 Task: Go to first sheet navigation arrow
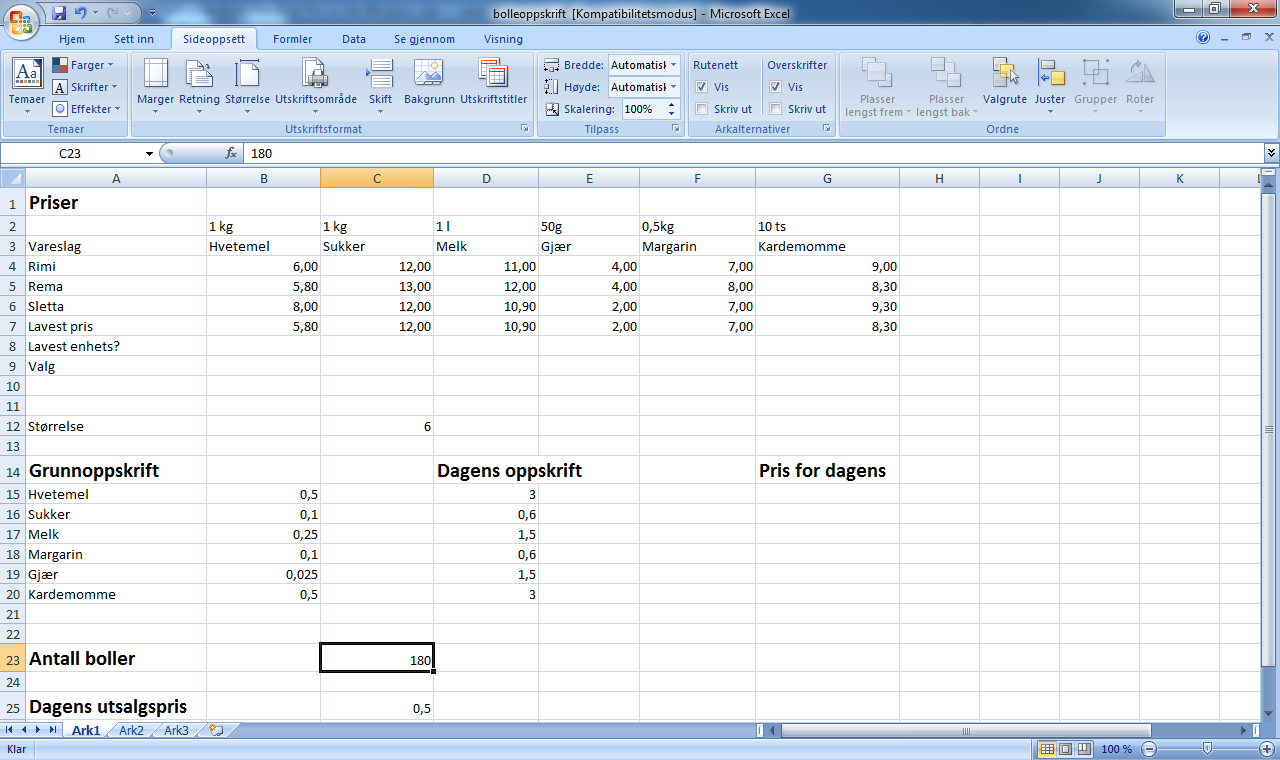point(10,731)
